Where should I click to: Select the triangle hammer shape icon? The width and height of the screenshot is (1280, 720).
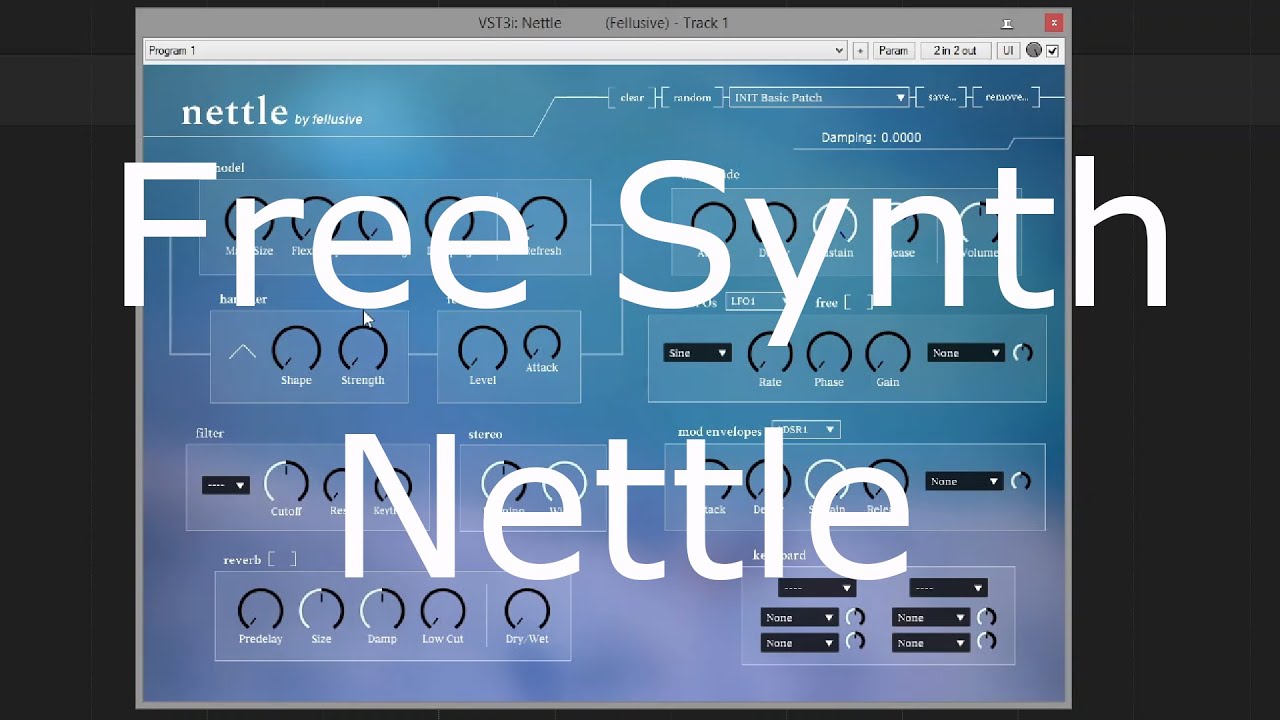pyautogui.click(x=242, y=352)
